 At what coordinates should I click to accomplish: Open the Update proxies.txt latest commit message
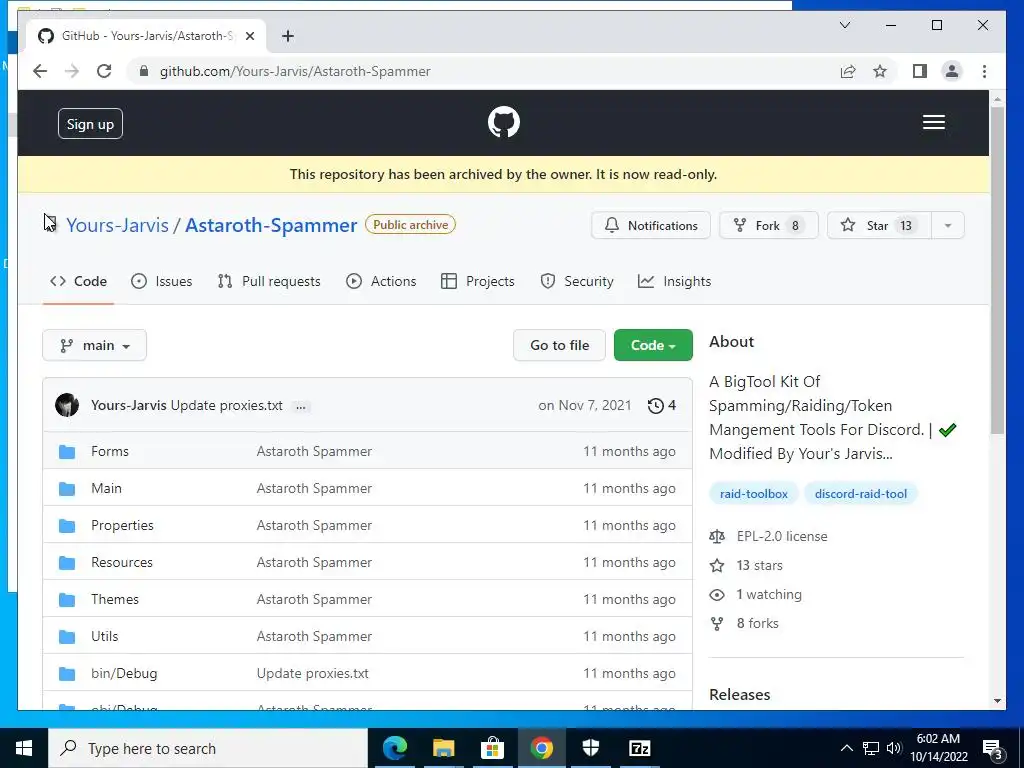tap(227, 406)
